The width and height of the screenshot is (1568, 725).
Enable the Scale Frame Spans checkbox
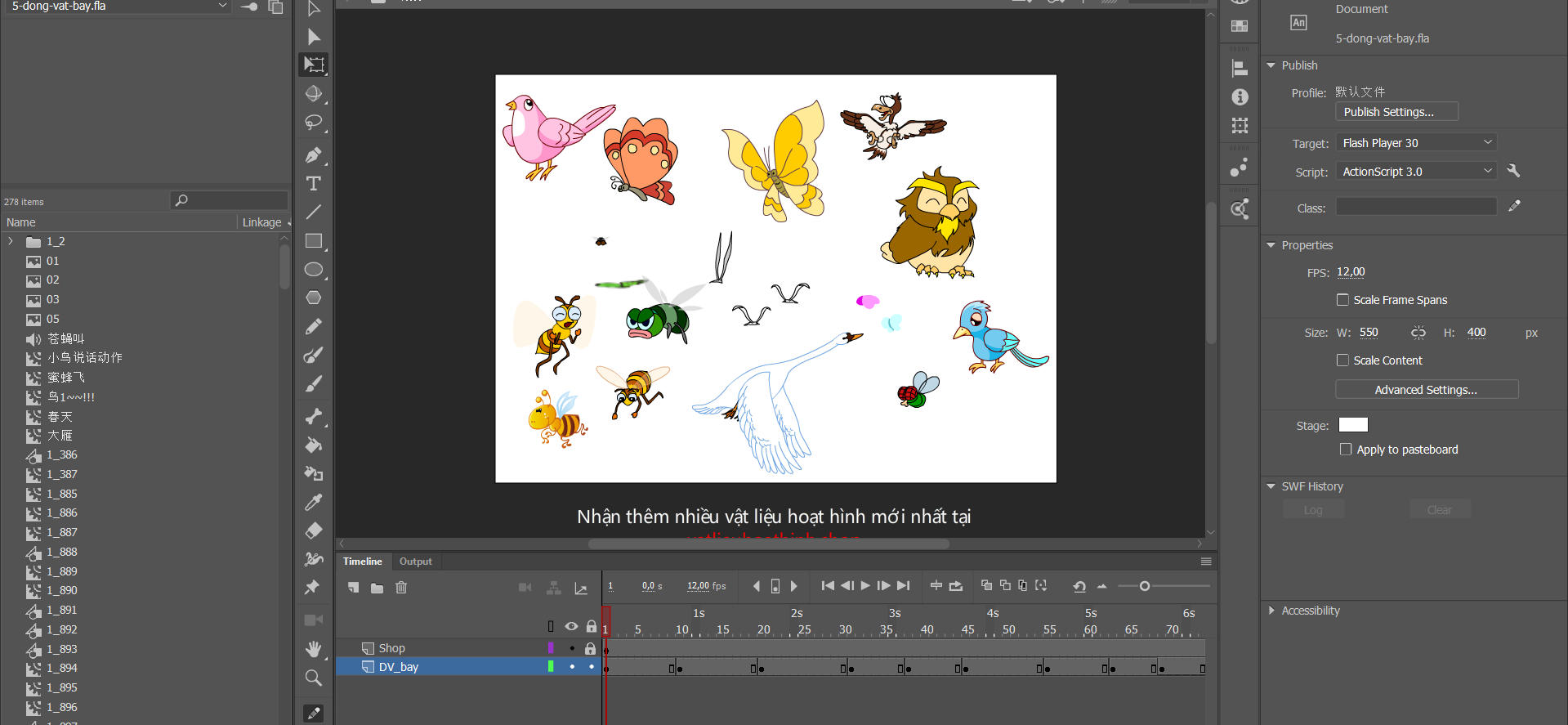[1342, 300]
